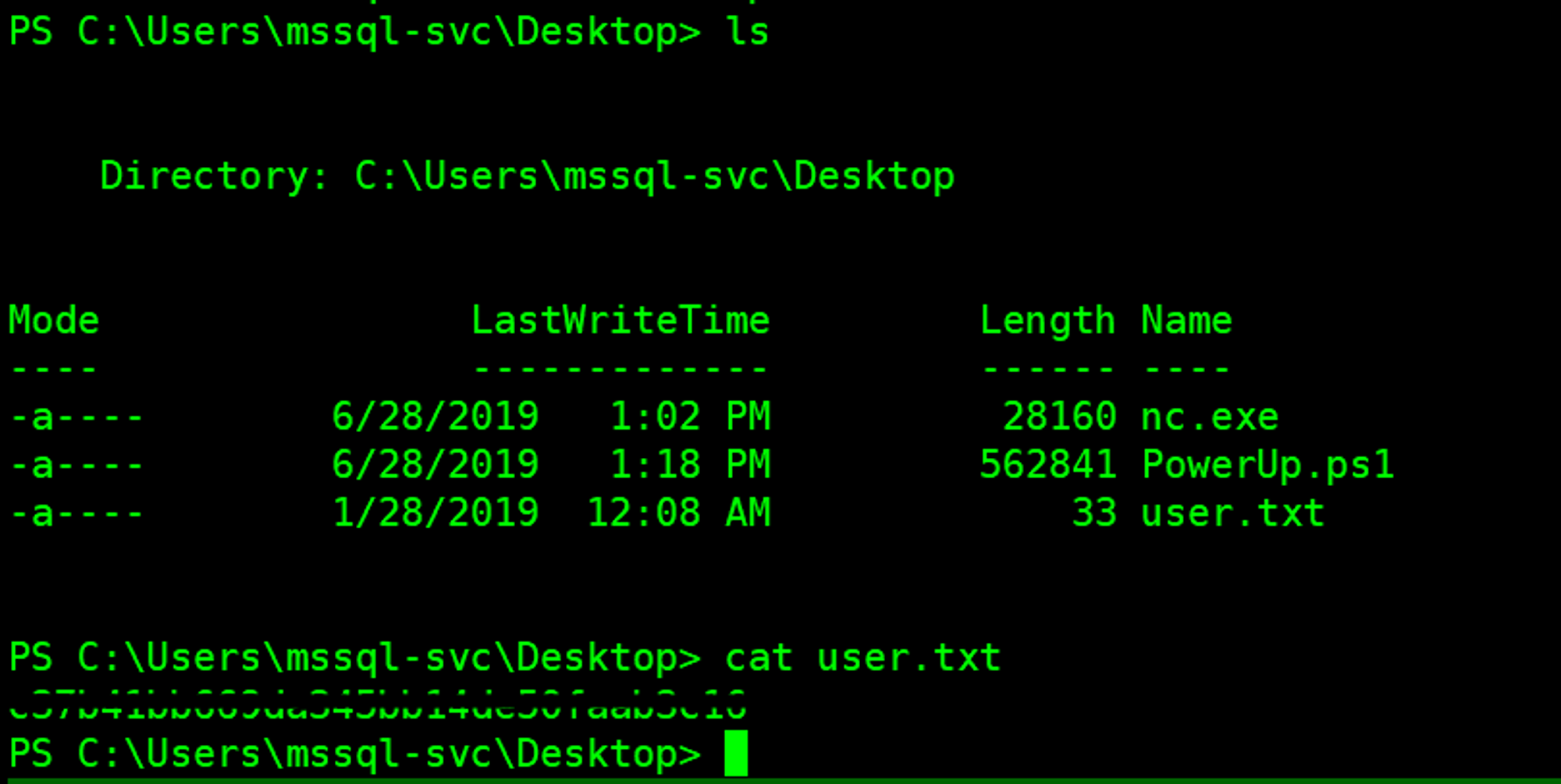Click the 1:18 PM timestamp

(690, 465)
